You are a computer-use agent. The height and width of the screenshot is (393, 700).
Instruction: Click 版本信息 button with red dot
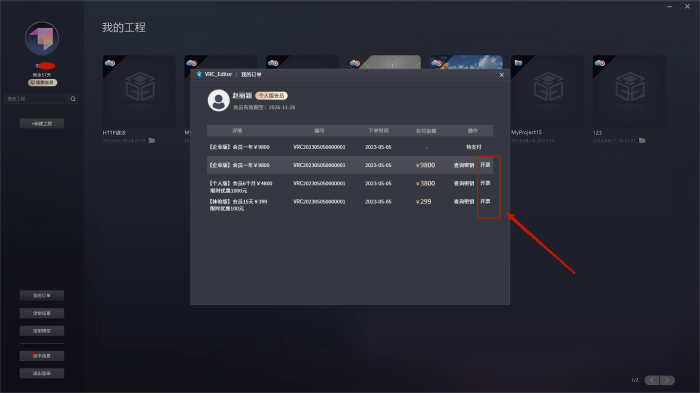pos(42,356)
